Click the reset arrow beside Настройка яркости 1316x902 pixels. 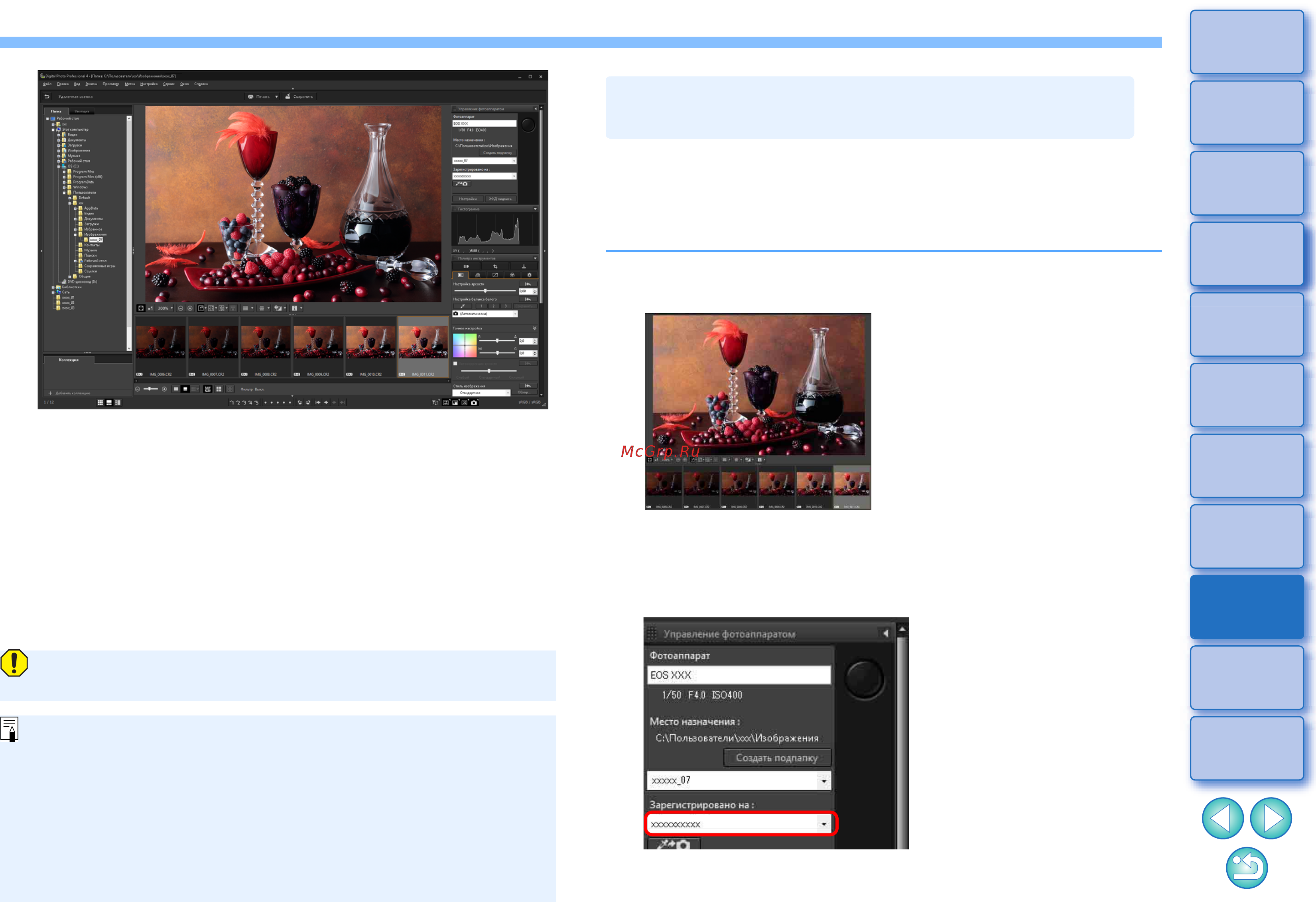(x=528, y=284)
